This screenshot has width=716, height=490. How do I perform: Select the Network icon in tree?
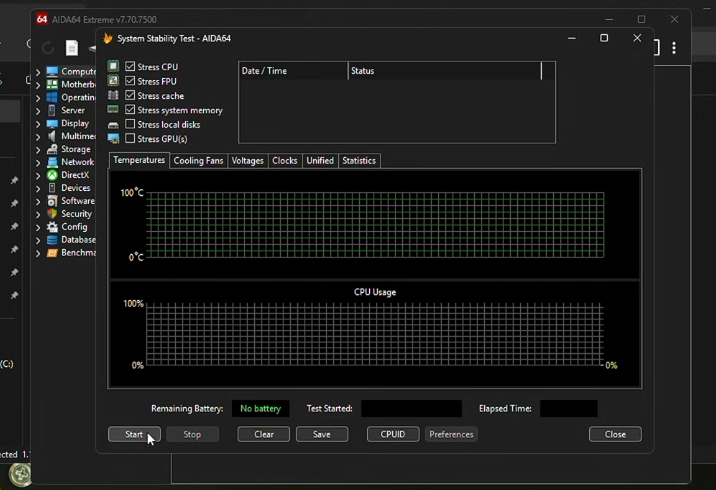[53, 162]
